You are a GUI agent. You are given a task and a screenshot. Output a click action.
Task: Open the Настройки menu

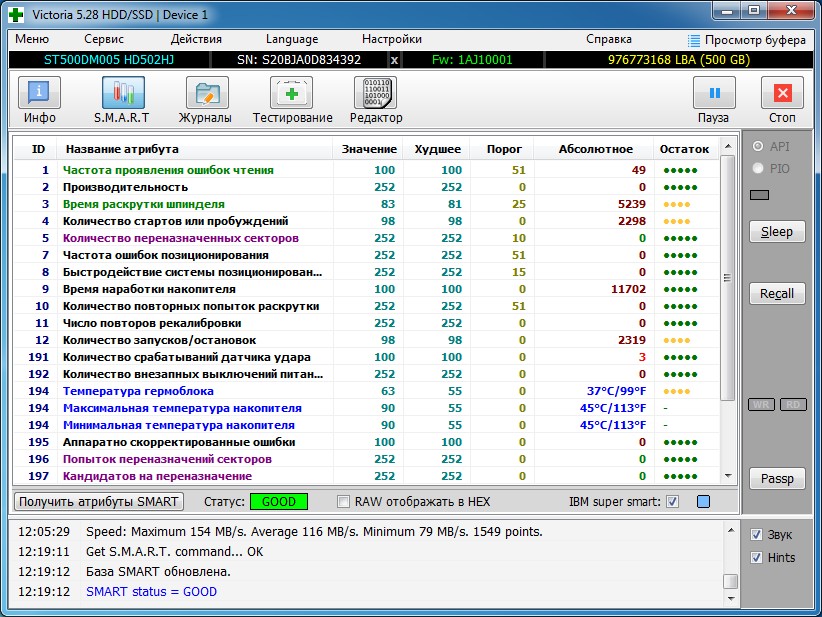pyautogui.click(x=392, y=39)
